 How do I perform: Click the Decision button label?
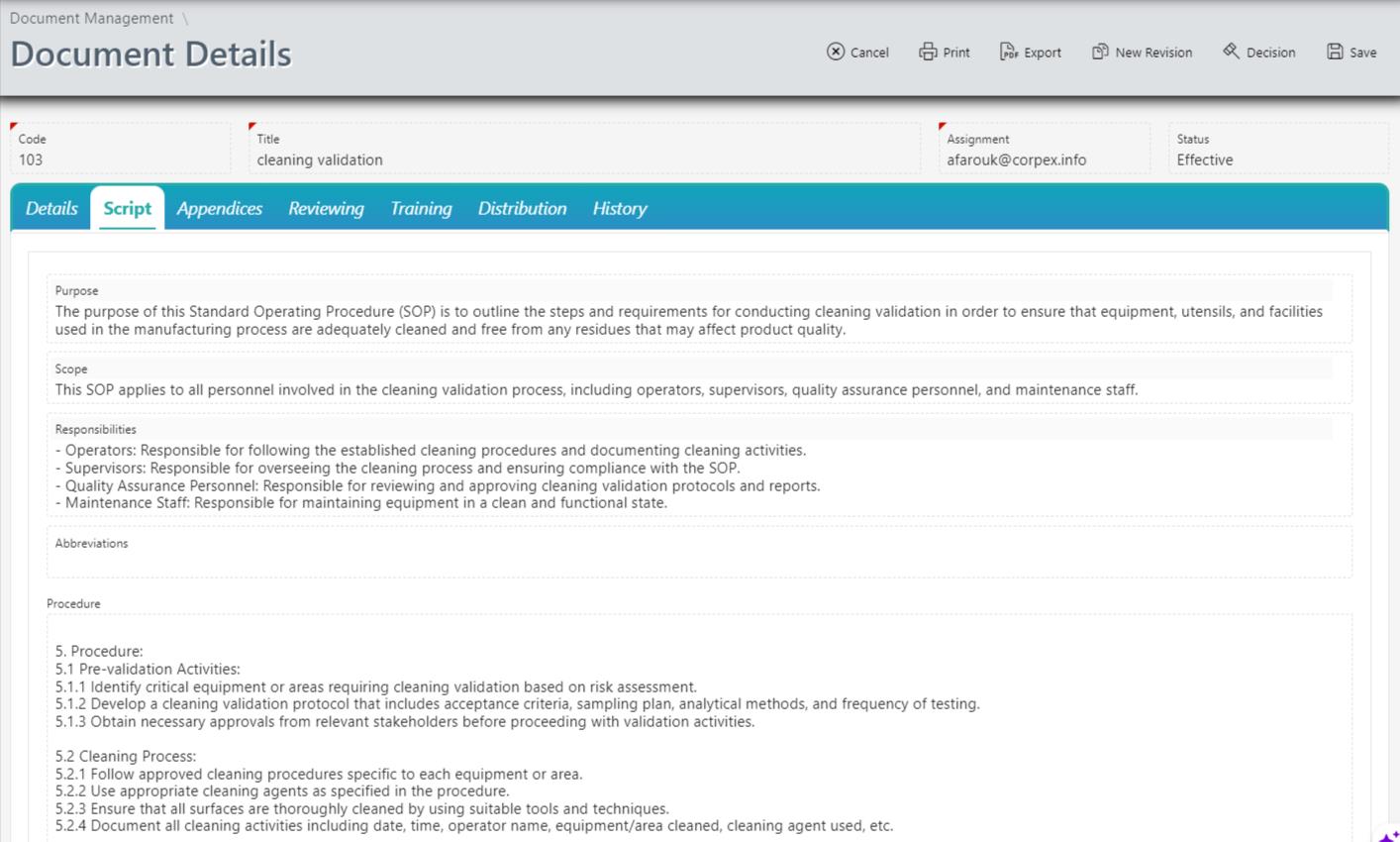pyautogui.click(x=1271, y=53)
